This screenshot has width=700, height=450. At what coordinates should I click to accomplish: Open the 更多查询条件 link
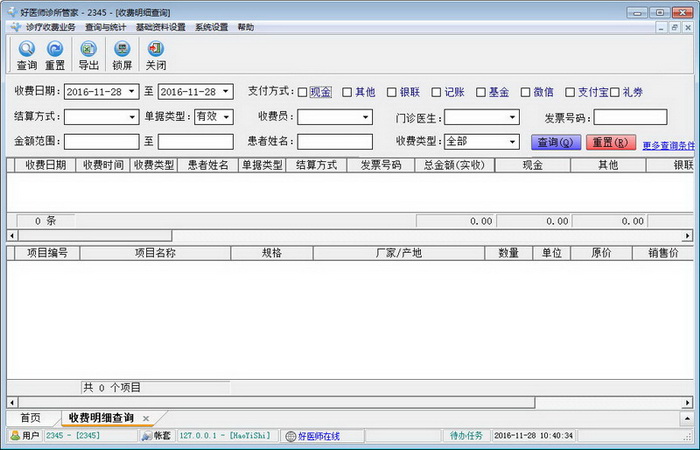point(668,146)
